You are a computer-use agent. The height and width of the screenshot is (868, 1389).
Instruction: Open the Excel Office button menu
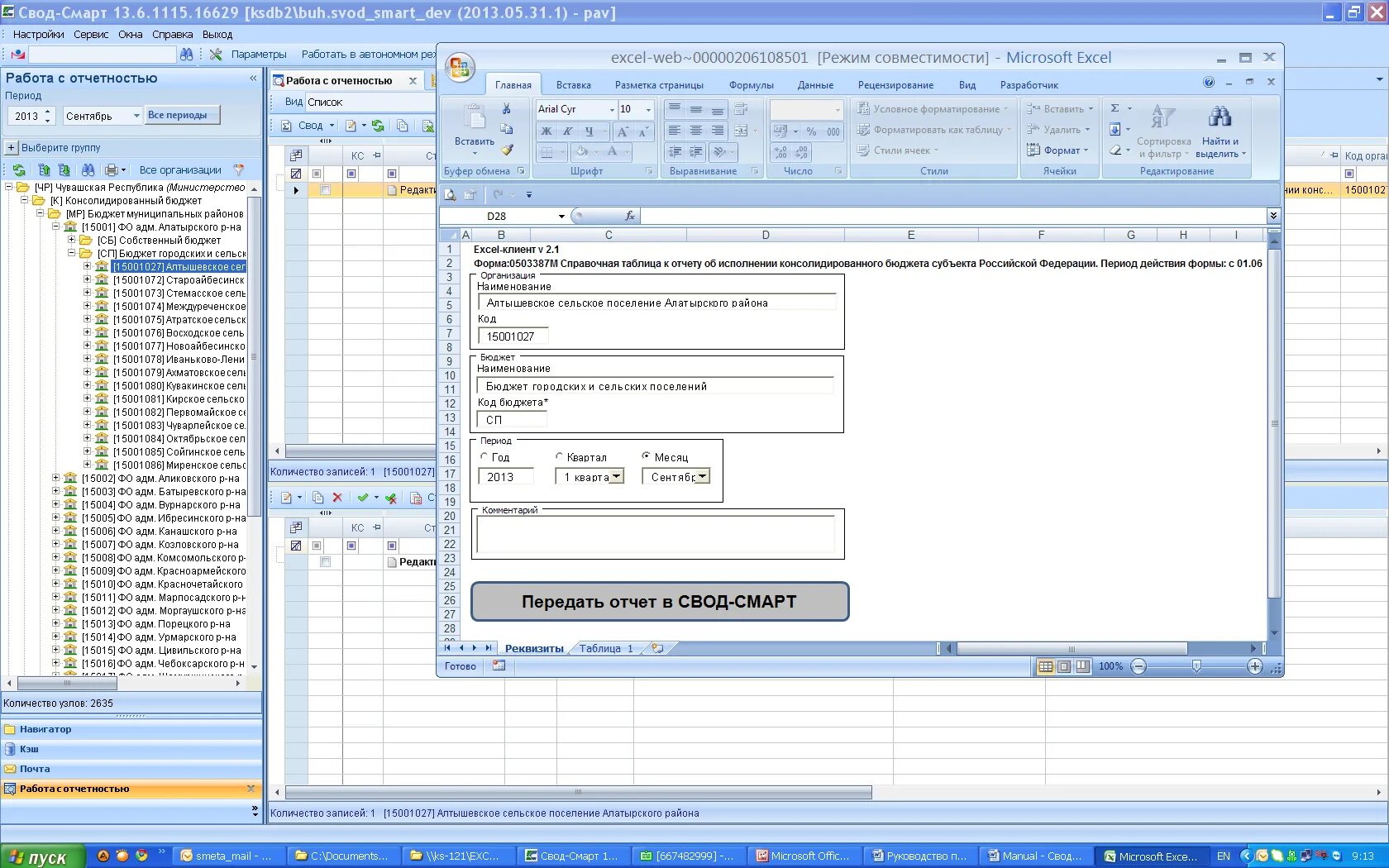coord(459,68)
